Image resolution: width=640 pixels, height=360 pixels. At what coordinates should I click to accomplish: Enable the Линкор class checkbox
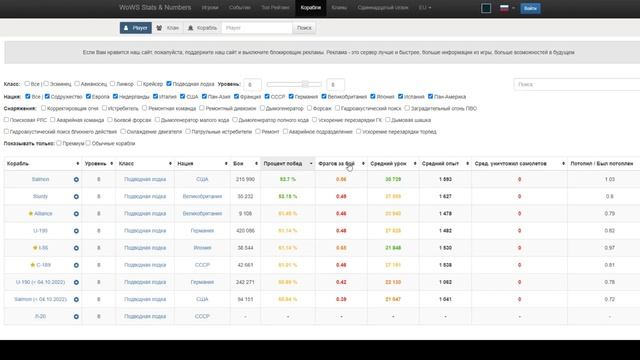pyautogui.click(x=113, y=84)
